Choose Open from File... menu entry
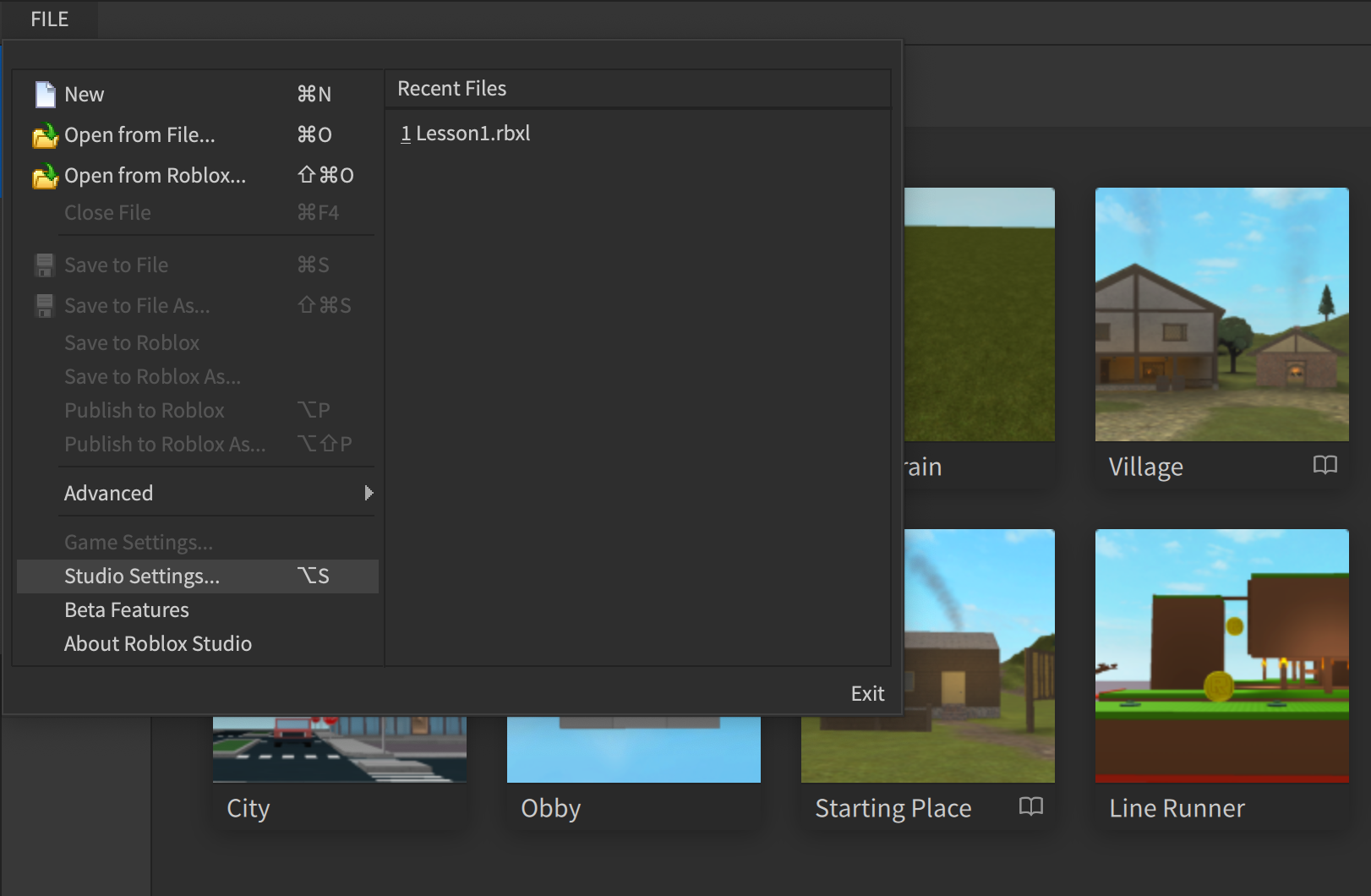Screen dimensions: 1371x896 coord(198,134)
